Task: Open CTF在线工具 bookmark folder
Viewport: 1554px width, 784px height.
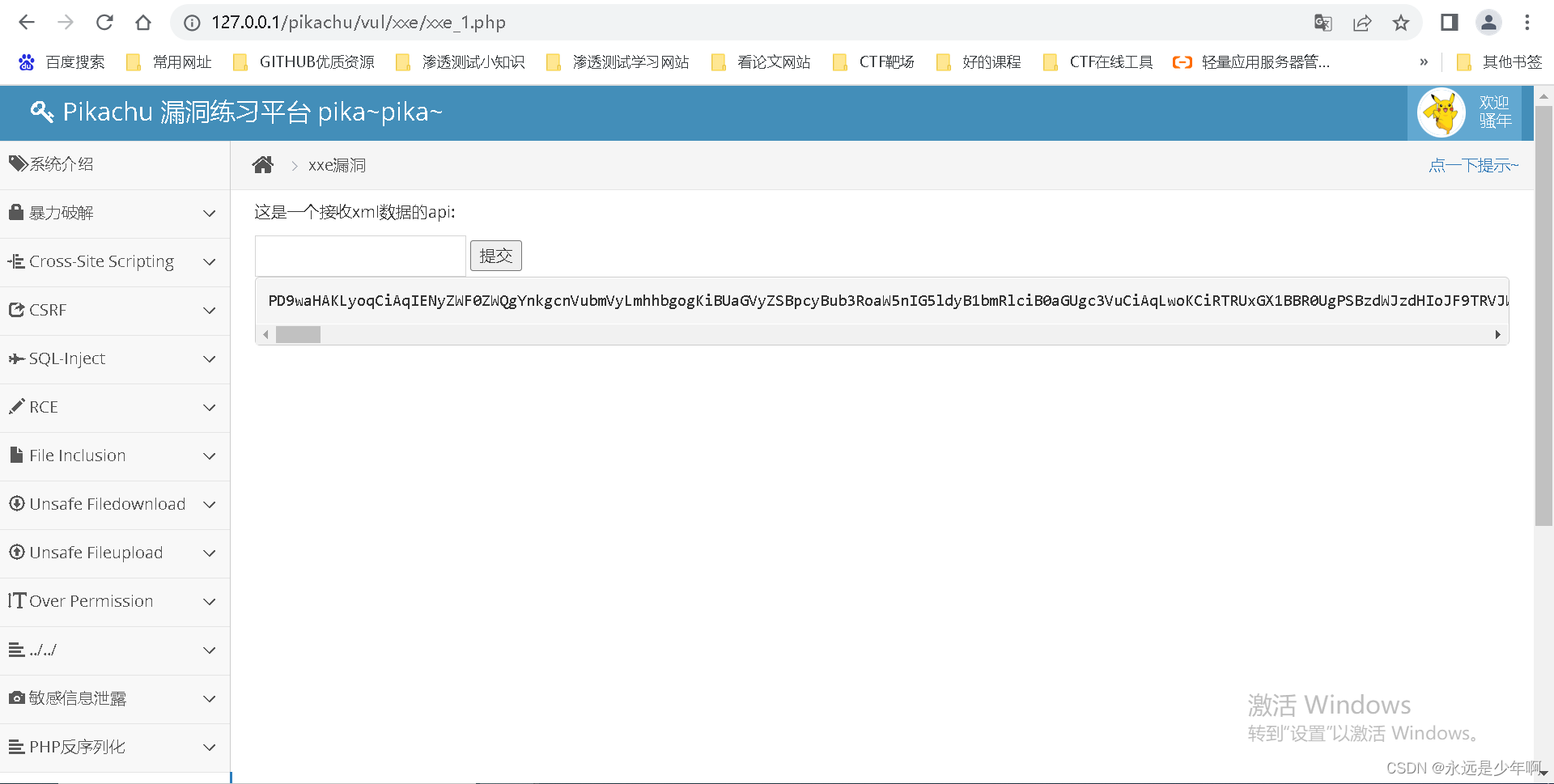Action: (1098, 62)
